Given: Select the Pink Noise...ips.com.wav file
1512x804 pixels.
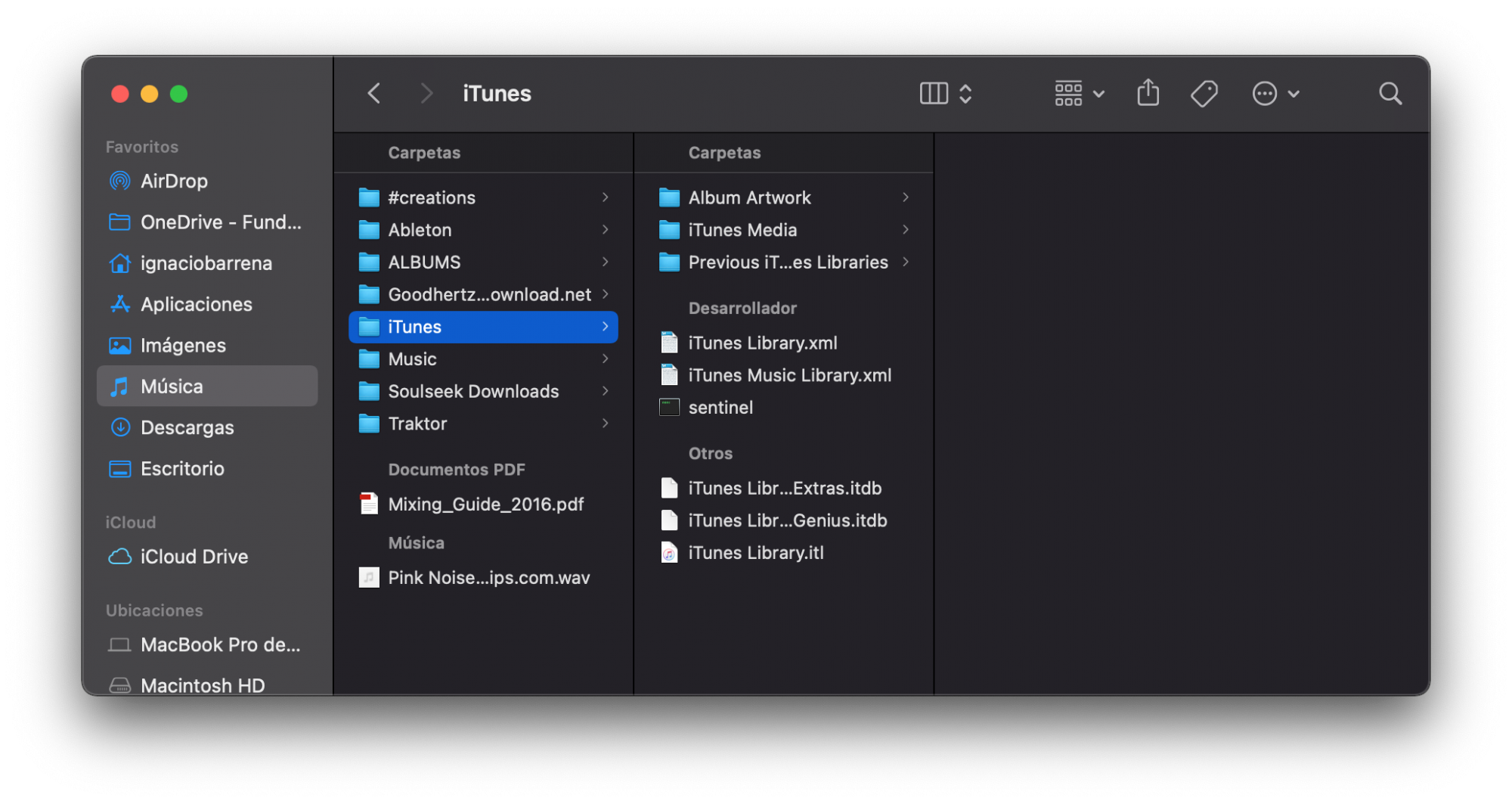Looking at the screenshot, I should (483, 578).
